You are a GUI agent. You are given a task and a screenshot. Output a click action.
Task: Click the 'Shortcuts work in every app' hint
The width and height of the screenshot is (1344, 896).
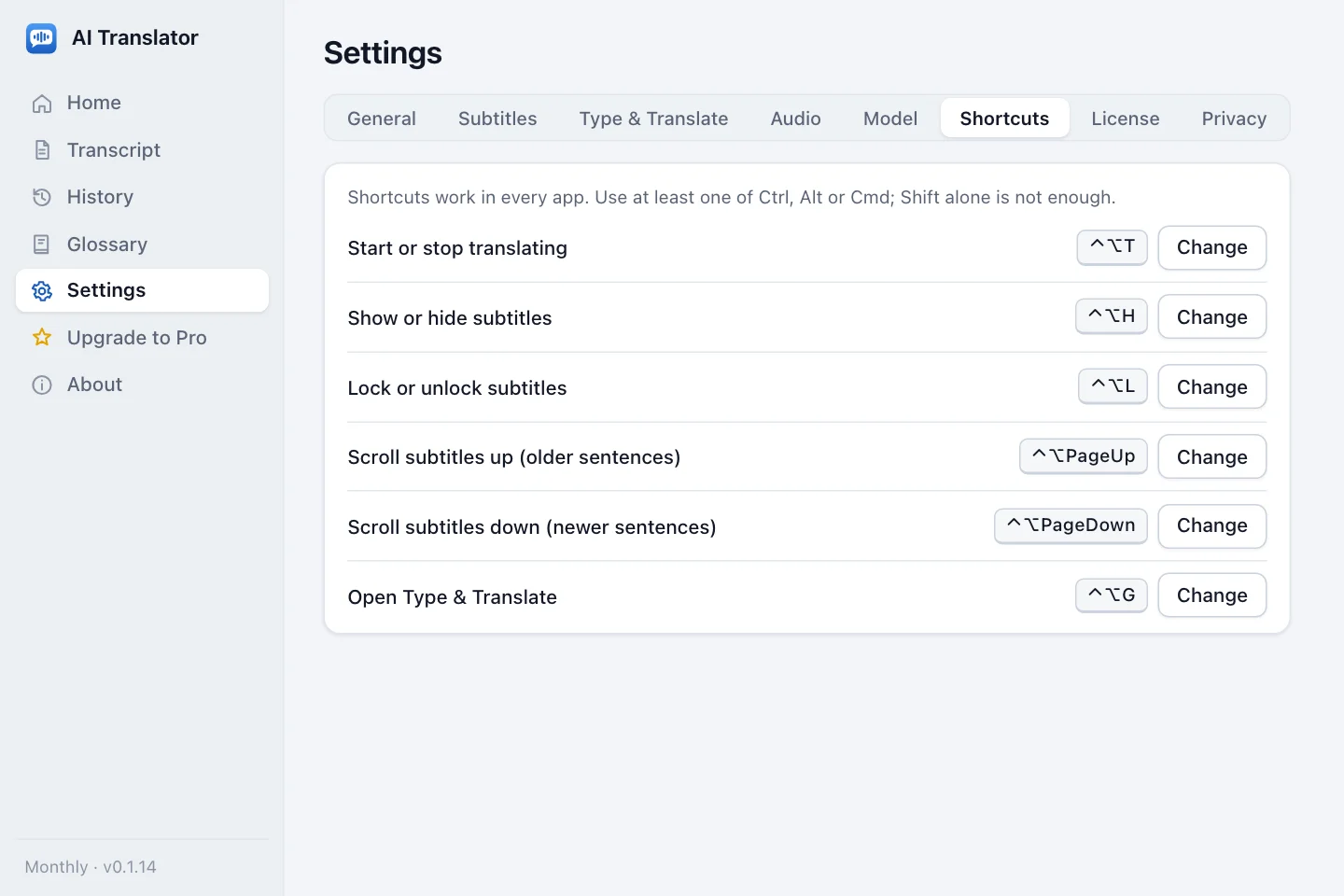(732, 198)
